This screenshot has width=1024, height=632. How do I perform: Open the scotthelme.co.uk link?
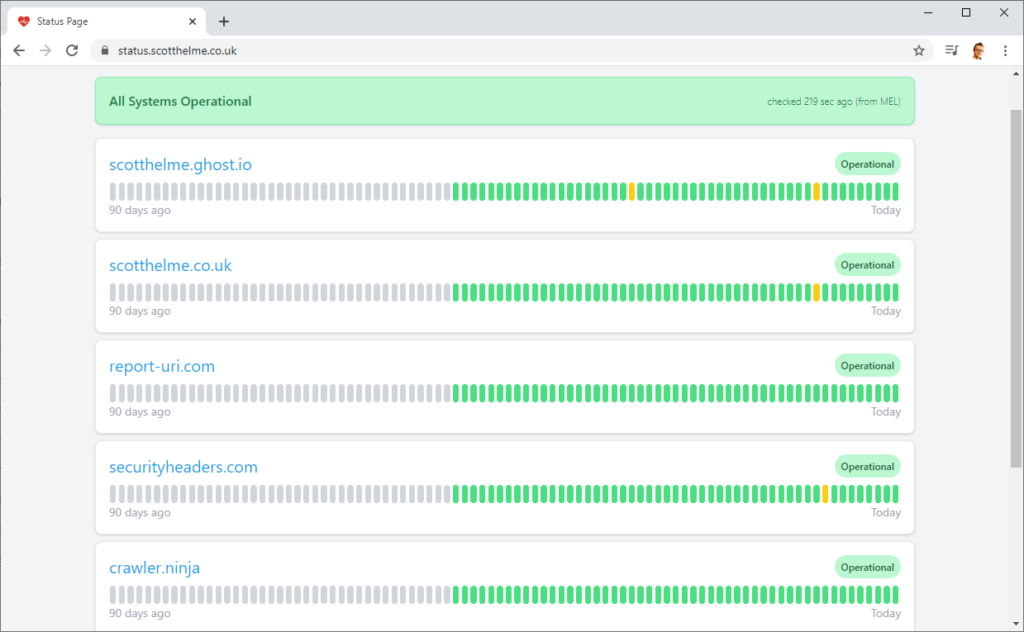click(170, 265)
